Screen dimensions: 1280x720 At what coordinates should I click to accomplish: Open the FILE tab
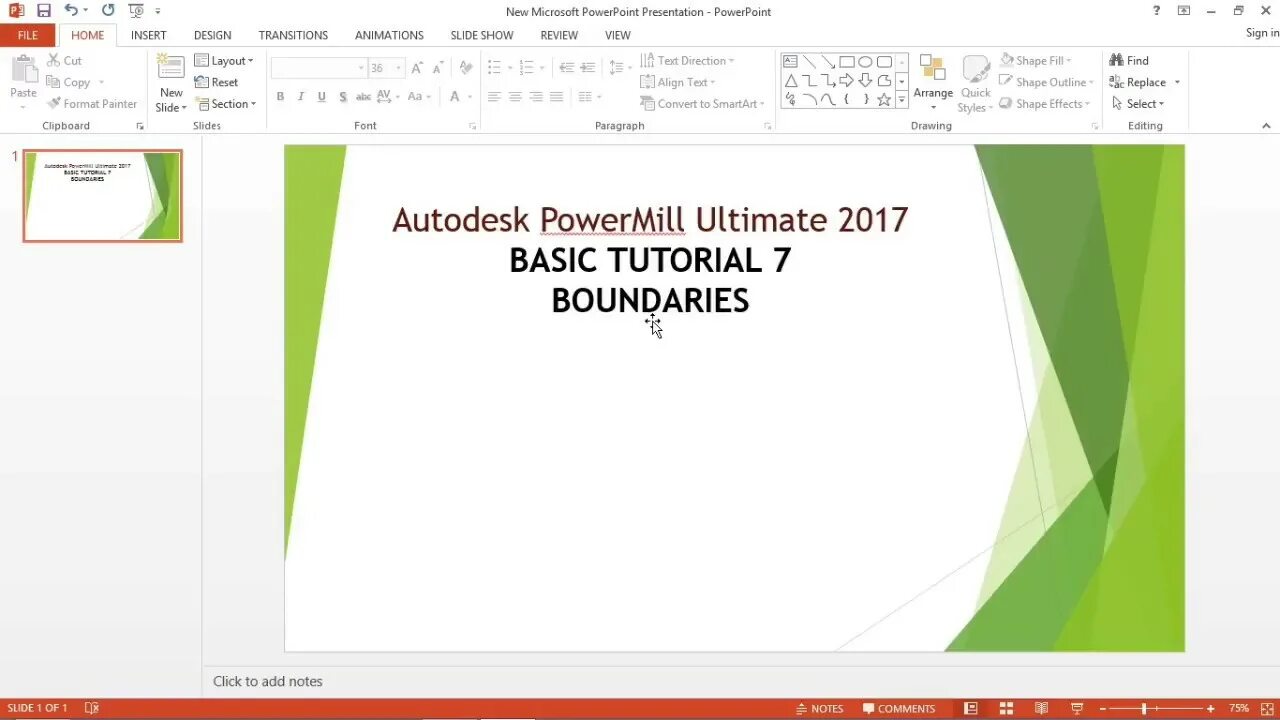tap(28, 35)
